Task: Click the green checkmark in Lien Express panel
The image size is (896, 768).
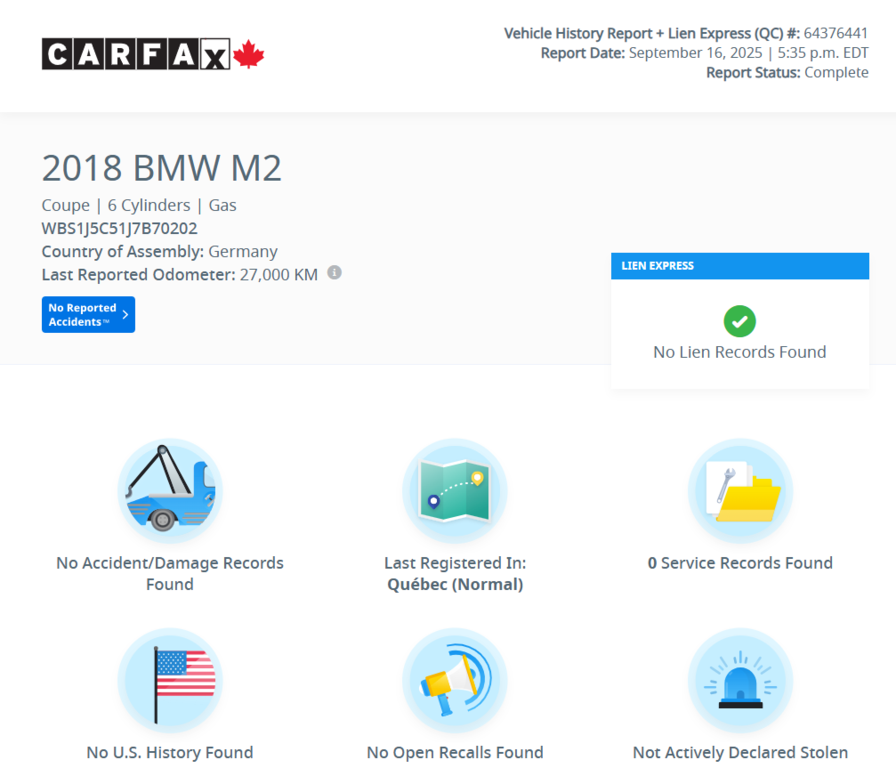Action: [x=739, y=321]
